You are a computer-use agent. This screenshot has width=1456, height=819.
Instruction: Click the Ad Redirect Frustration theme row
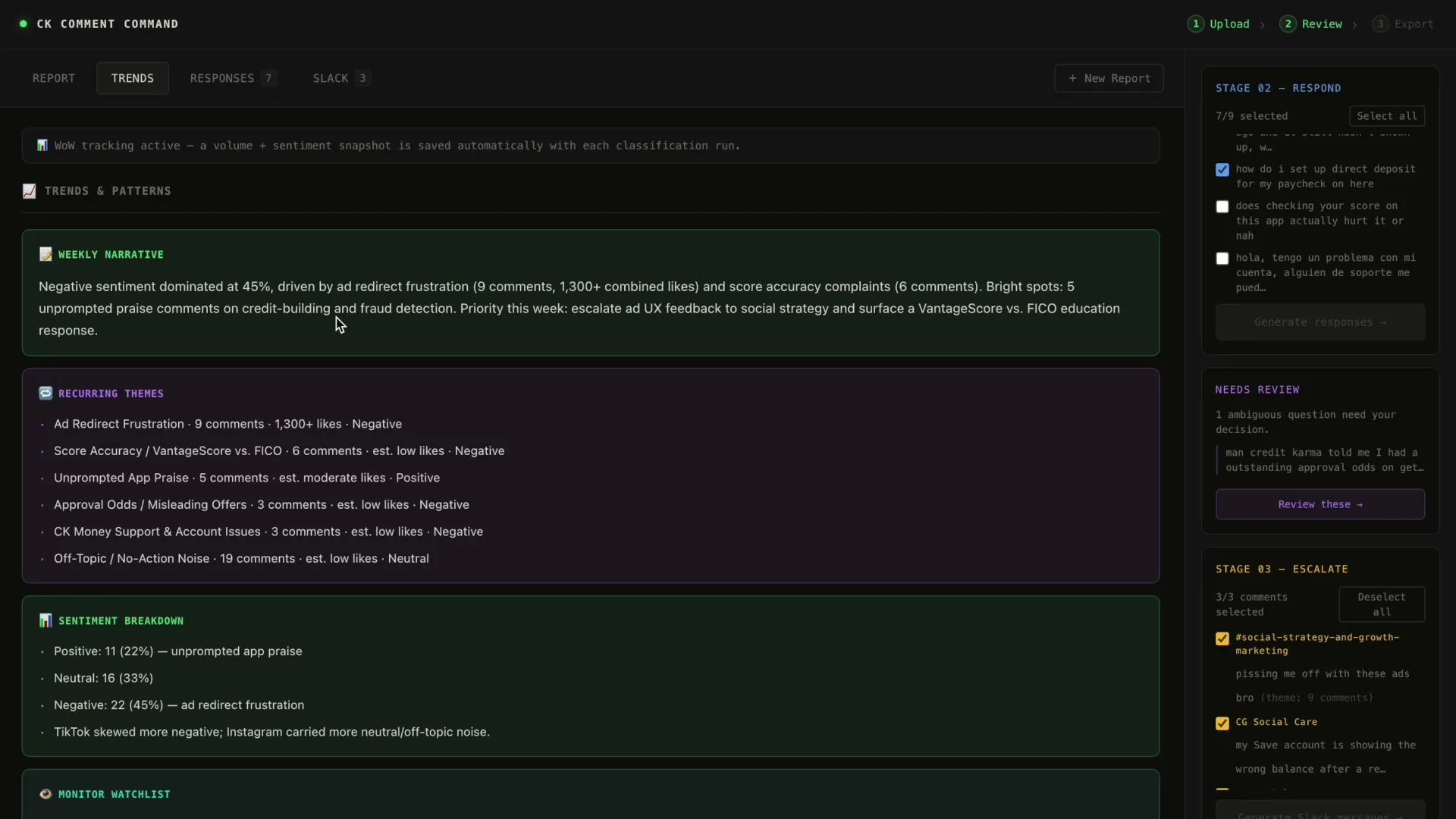(x=227, y=424)
